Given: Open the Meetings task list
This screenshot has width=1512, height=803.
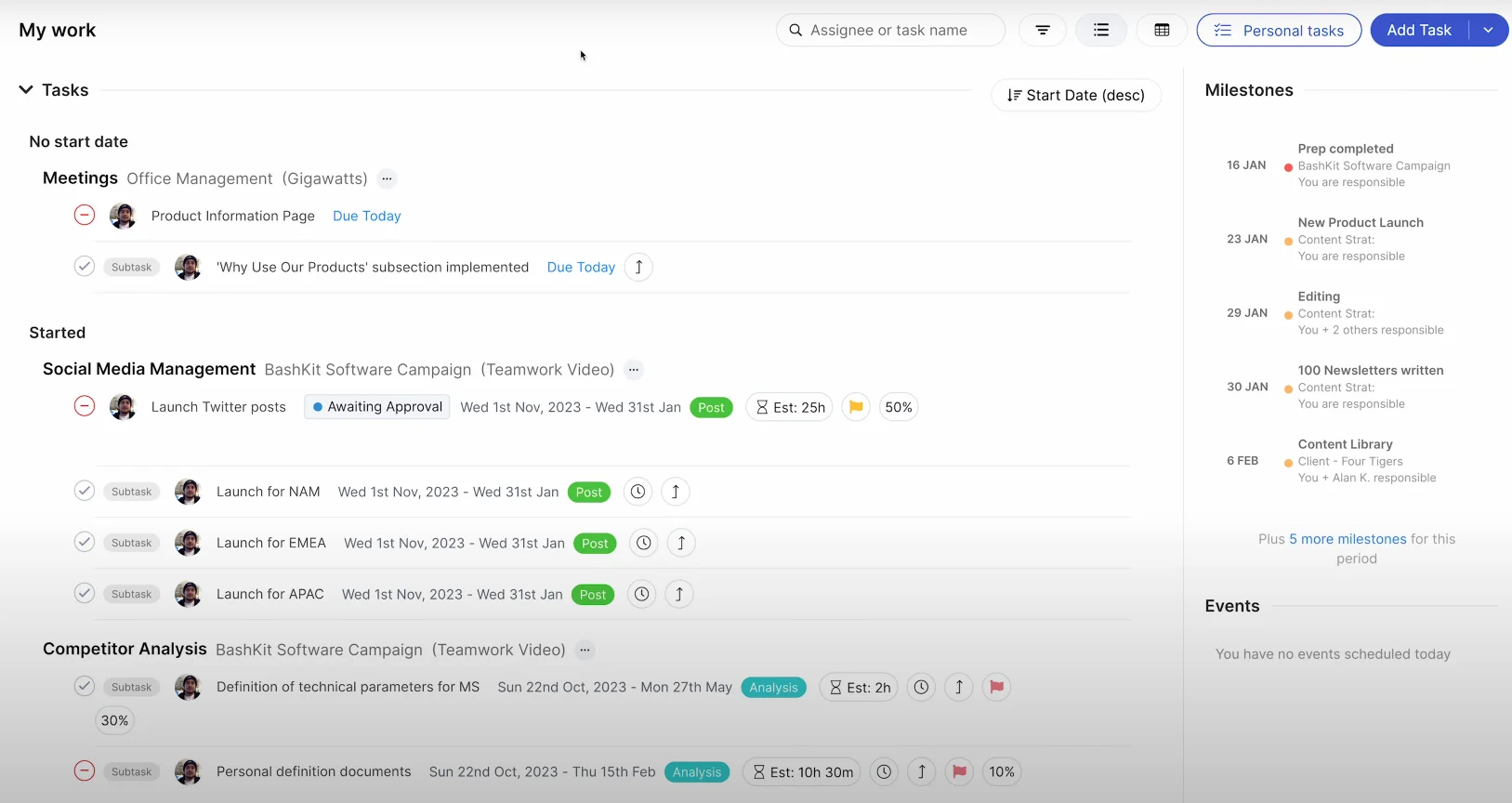Looking at the screenshot, I should click(x=80, y=178).
